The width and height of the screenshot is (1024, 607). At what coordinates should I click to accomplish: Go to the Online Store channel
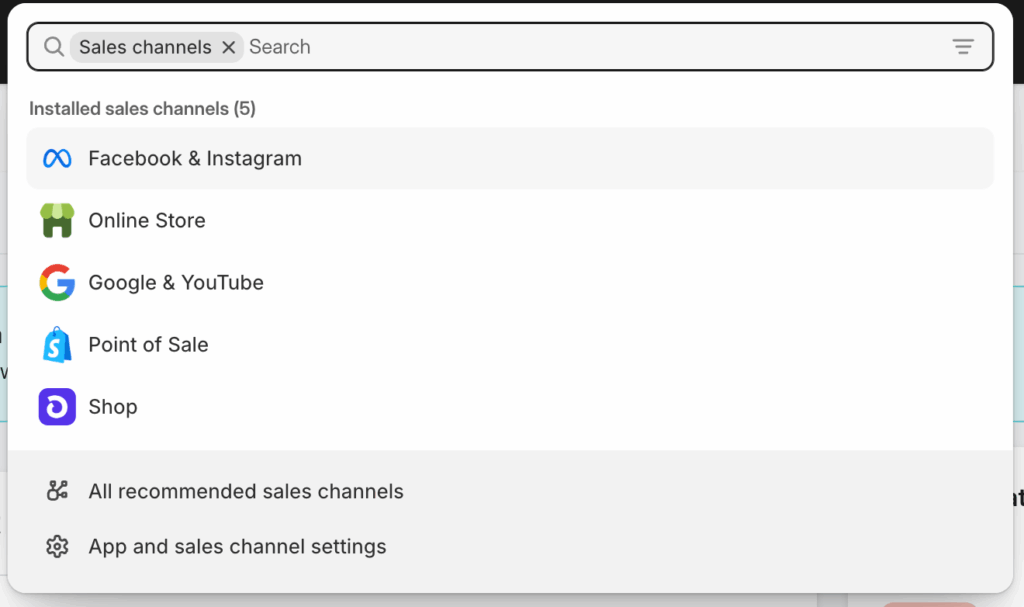click(x=147, y=221)
